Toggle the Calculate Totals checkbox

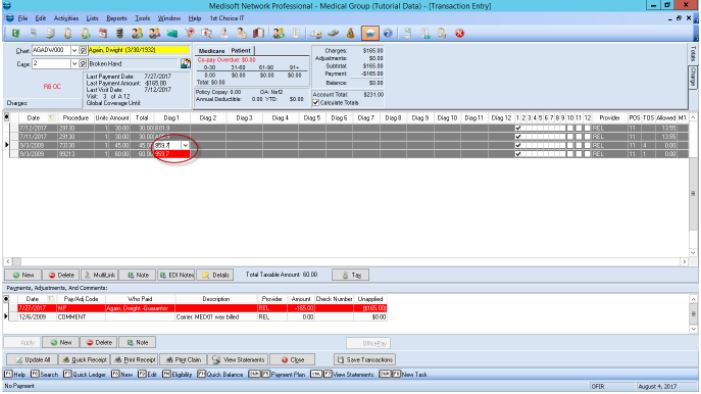[316, 102]
